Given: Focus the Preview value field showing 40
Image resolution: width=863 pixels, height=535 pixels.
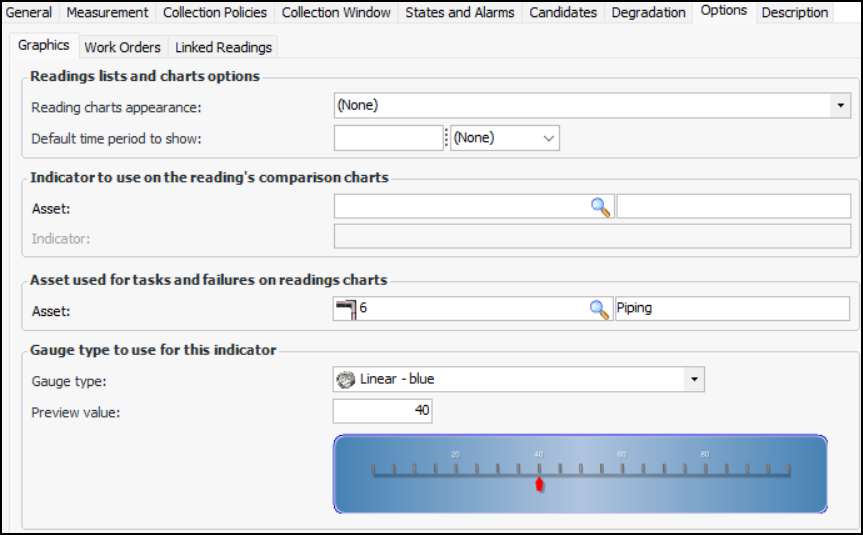Looking at the screenshot, I should (x=383, y=411).
